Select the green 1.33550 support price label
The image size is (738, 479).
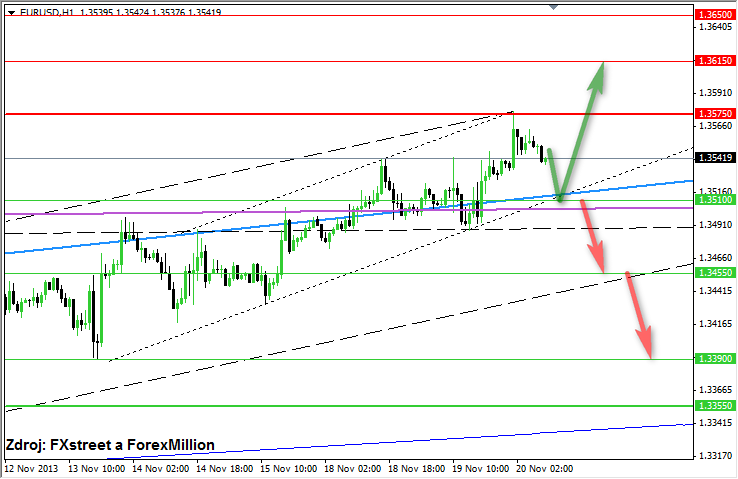(715, 406)
